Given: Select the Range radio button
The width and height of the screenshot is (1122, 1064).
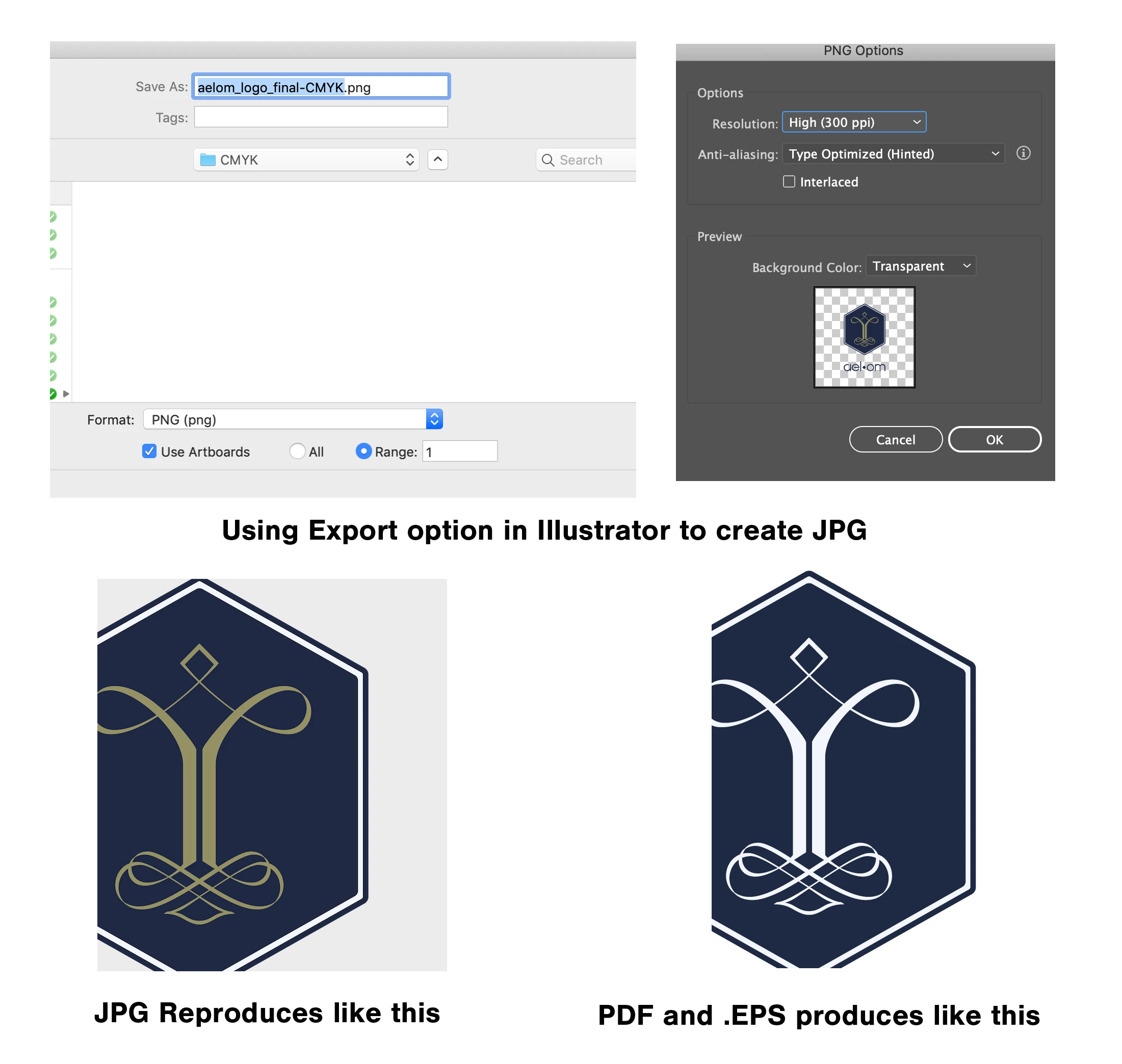Looking at the screenshot, I should (x=363, y=451).
